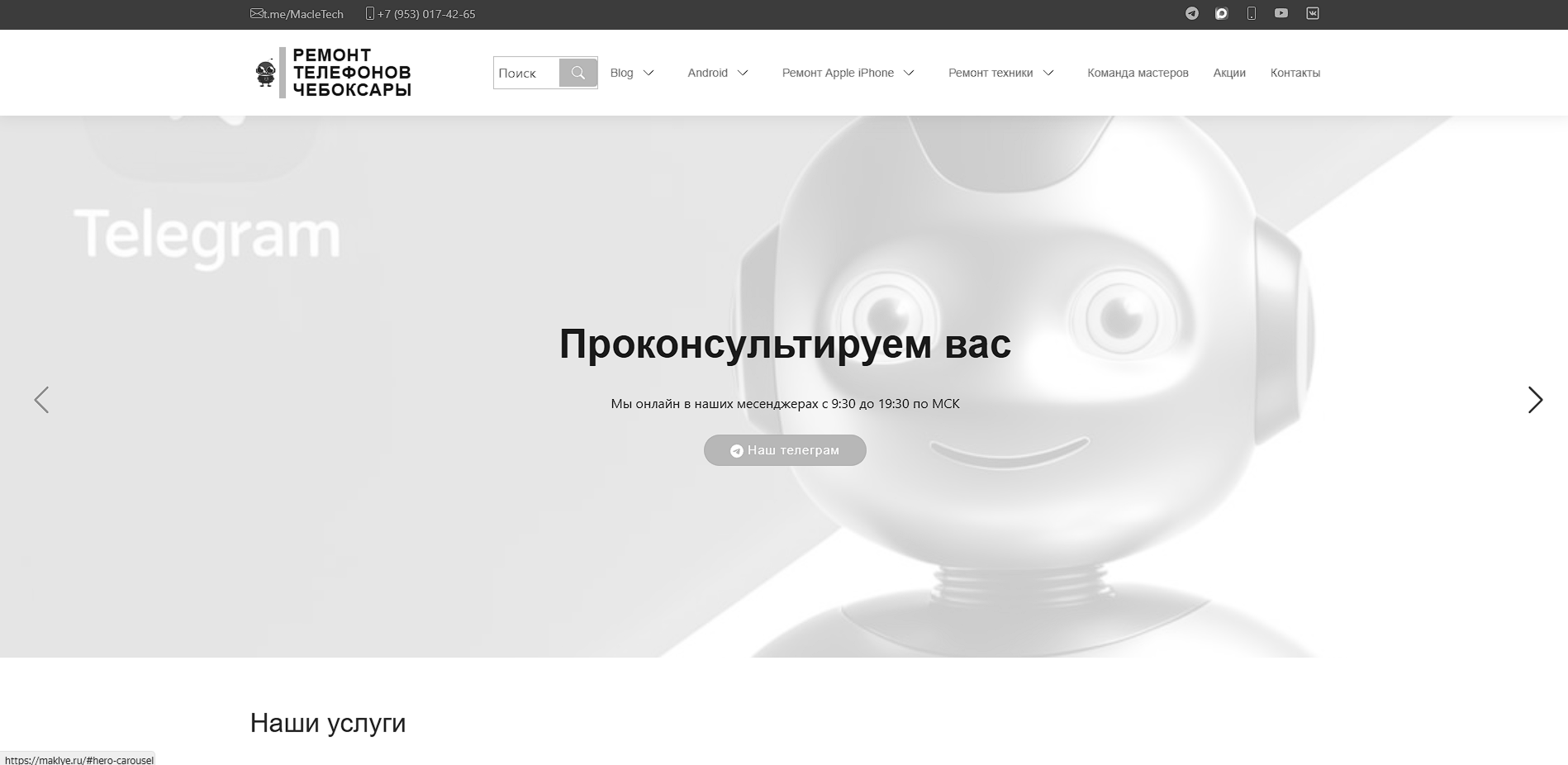Viewport: 1568px width, 765px height.
Task: Click the Ремонт телефонов Чебоксары title
Action: (x=352, y=73)
